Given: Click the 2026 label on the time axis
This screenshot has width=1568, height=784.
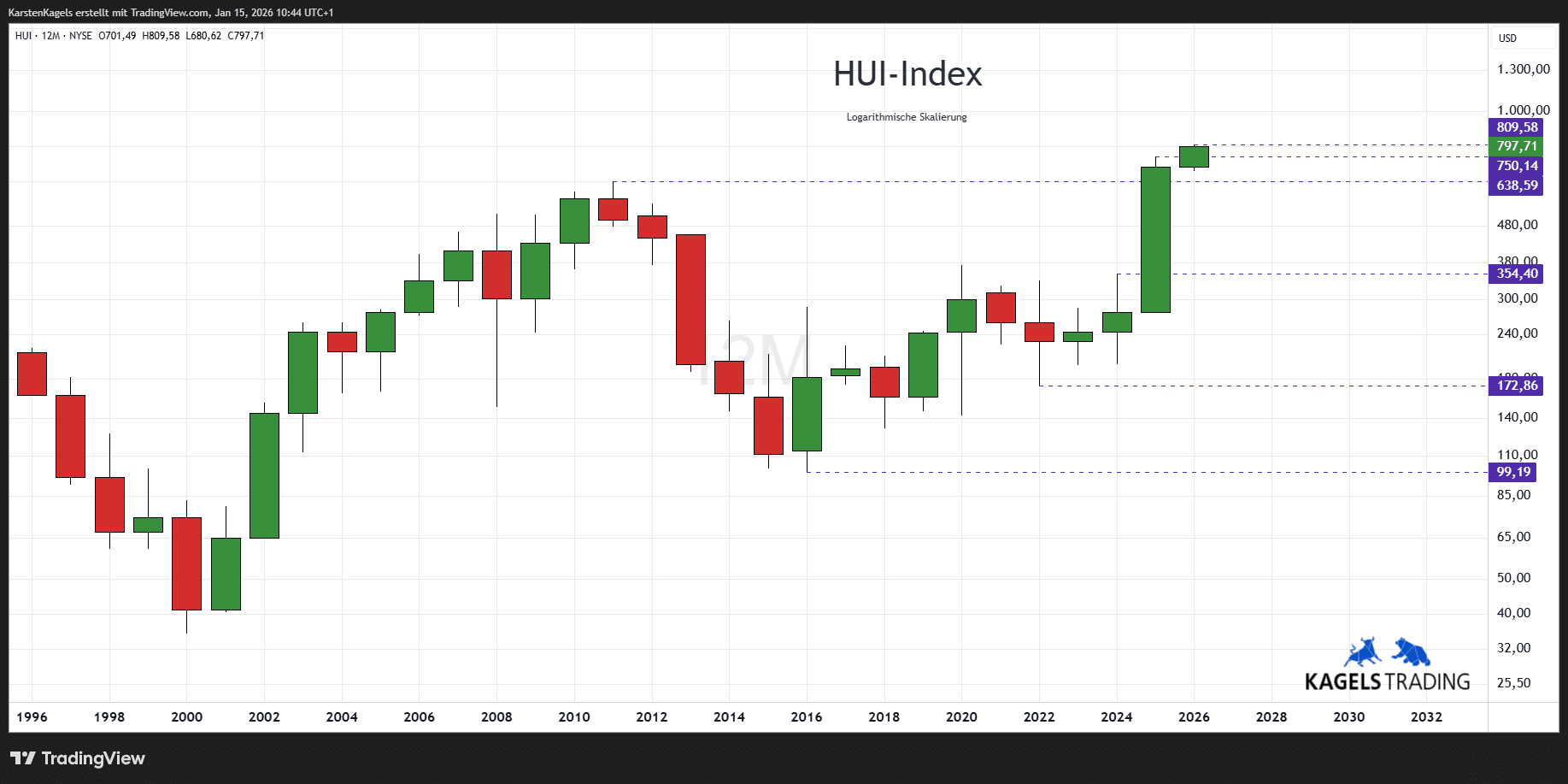Looking at the screenshot, I should 1194,716.
